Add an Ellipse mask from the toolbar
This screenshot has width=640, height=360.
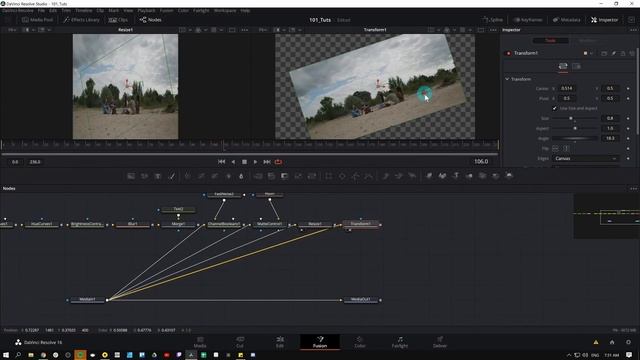[x=342, y=176]
